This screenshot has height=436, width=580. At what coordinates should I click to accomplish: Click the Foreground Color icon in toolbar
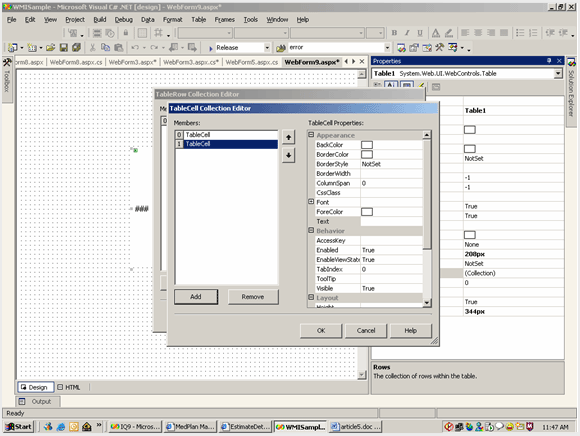tap(436, 33)
